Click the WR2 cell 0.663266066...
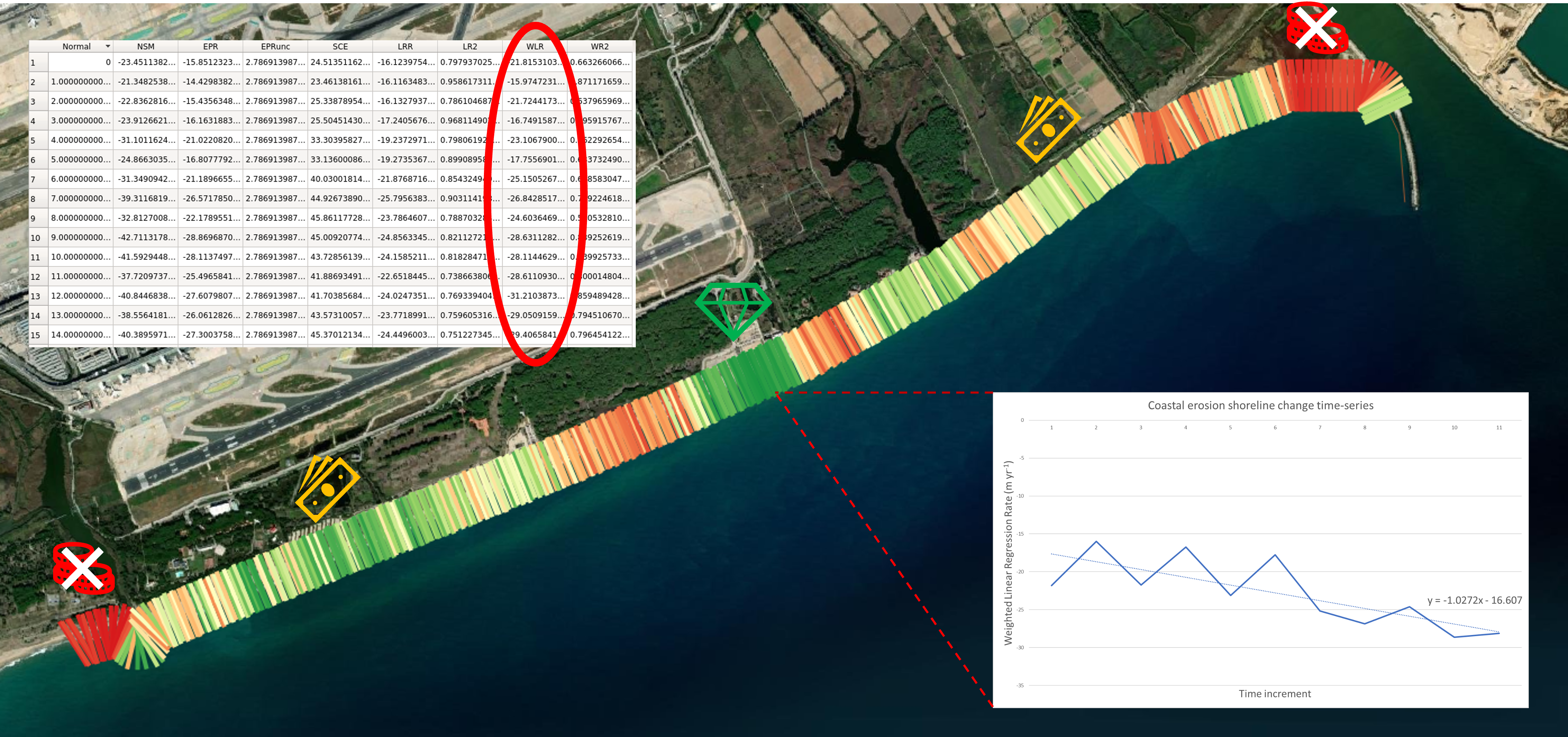 pos(599,62)
